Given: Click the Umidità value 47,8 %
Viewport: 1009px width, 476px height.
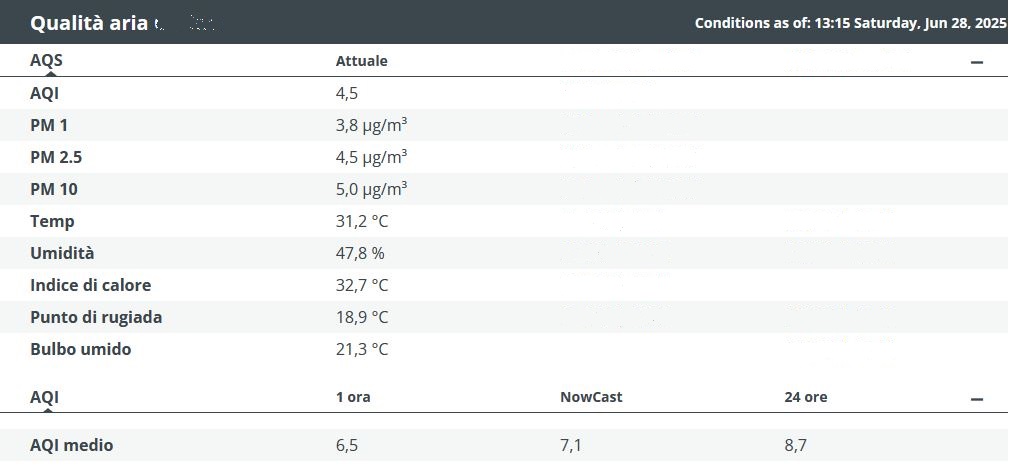Looking at the screenshot, I should click(x=360, y=253).
